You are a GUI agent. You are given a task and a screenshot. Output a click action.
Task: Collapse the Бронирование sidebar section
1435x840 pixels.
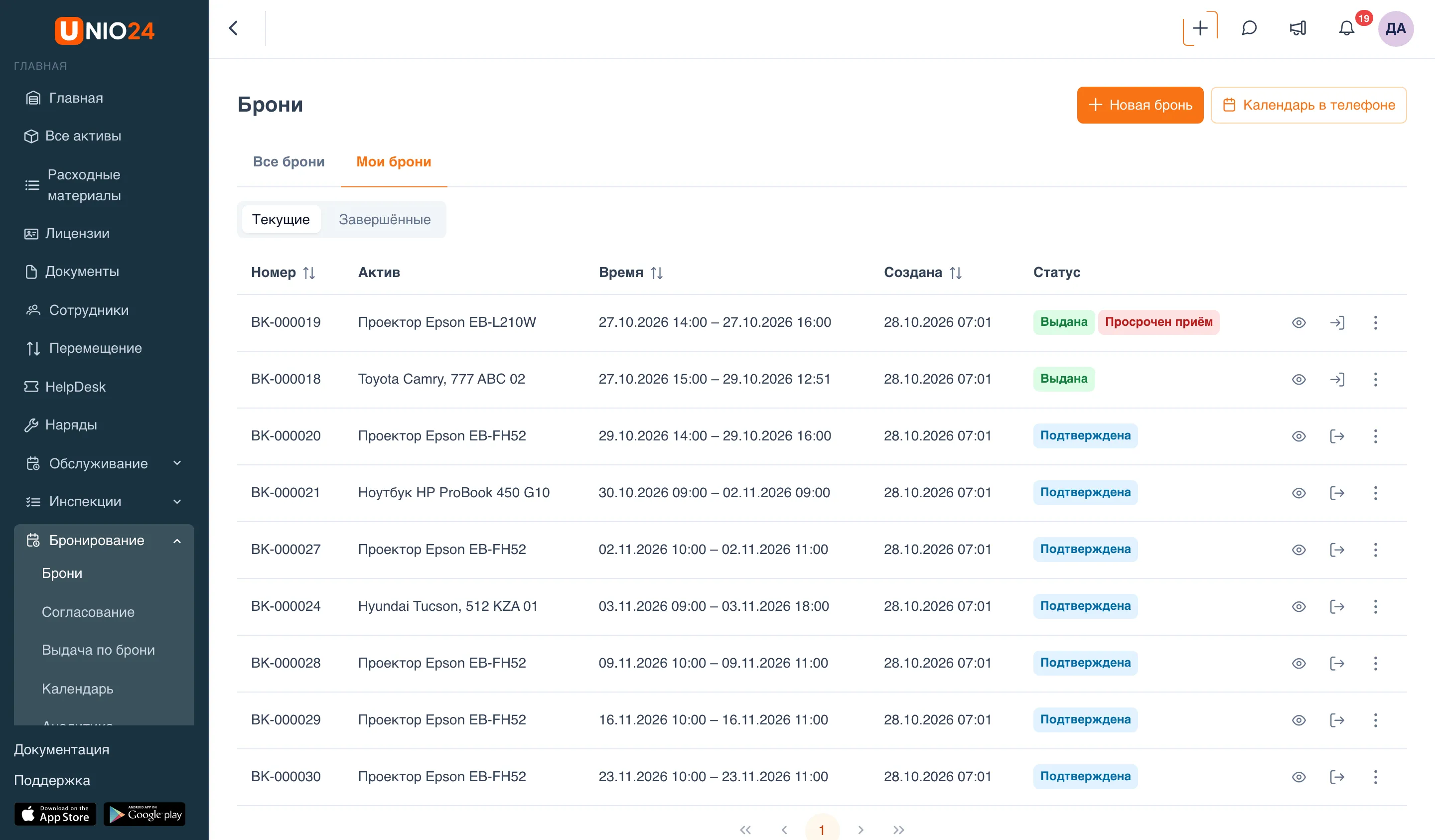tap(104, 541)
